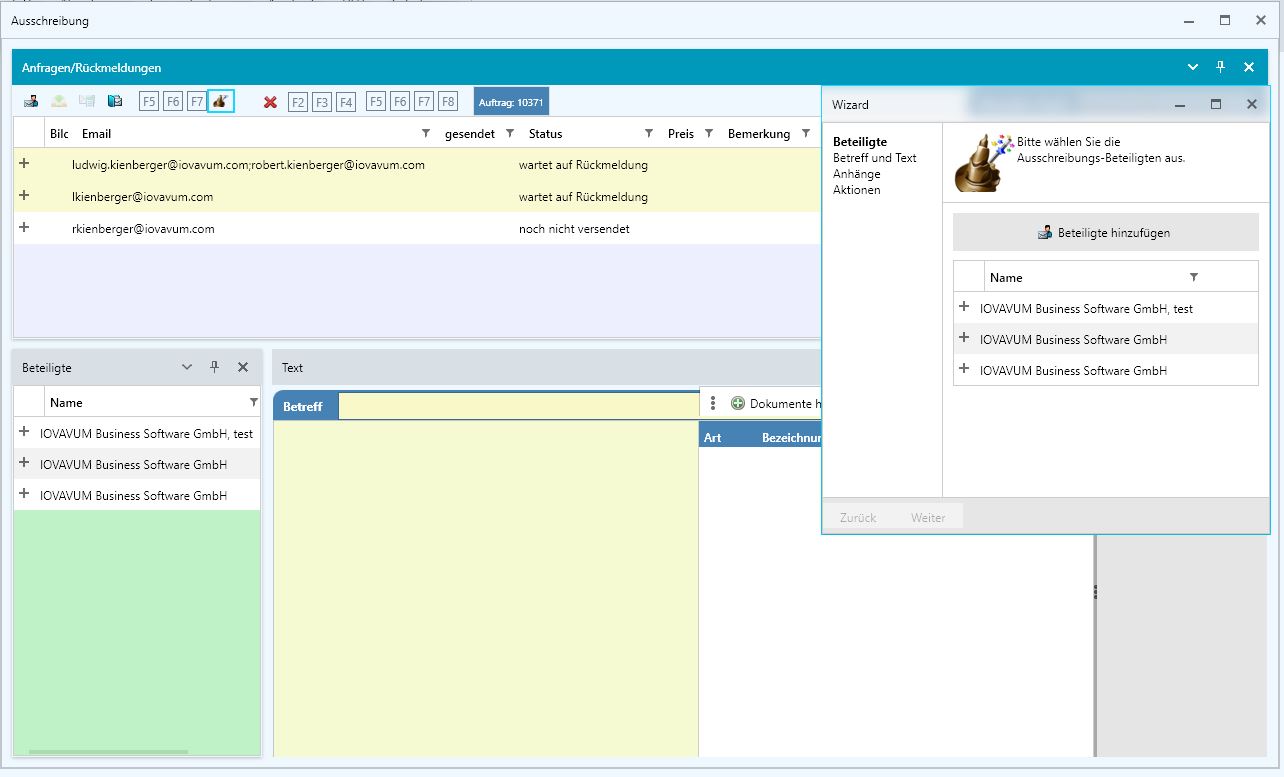Viewport: 1284px width, 777px height.
Task: Click the Bemerkung column header
Action: (x=759, y=133)
